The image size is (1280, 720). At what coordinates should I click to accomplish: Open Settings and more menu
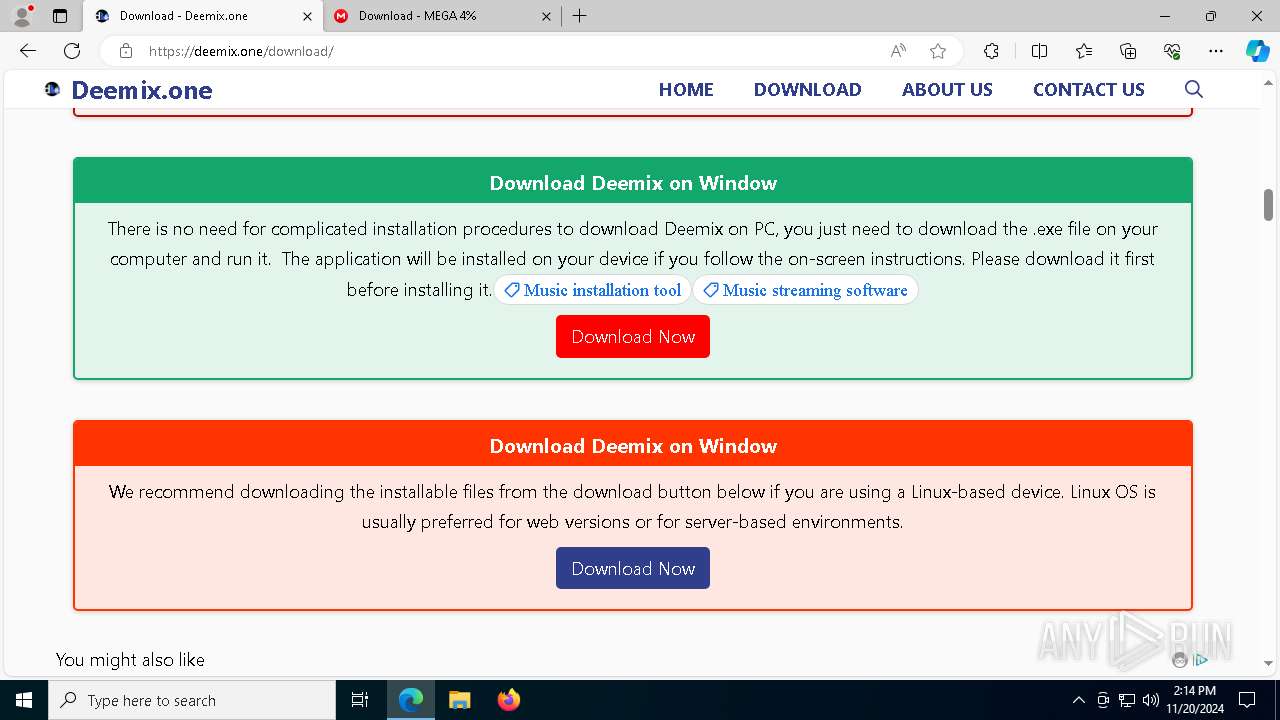coord(1216,51)
